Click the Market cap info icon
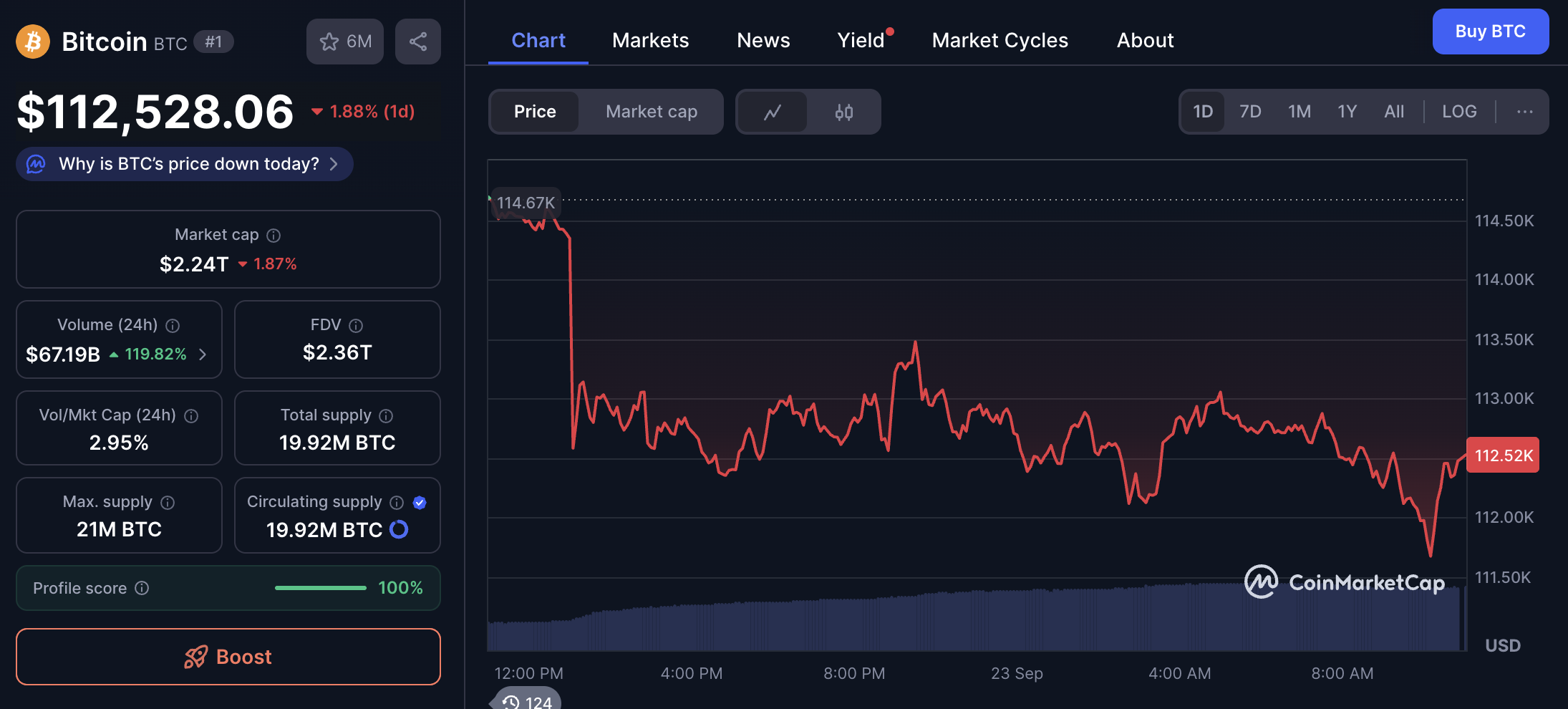The width and height of the screenshot is (1568, 709). (274, 236)
